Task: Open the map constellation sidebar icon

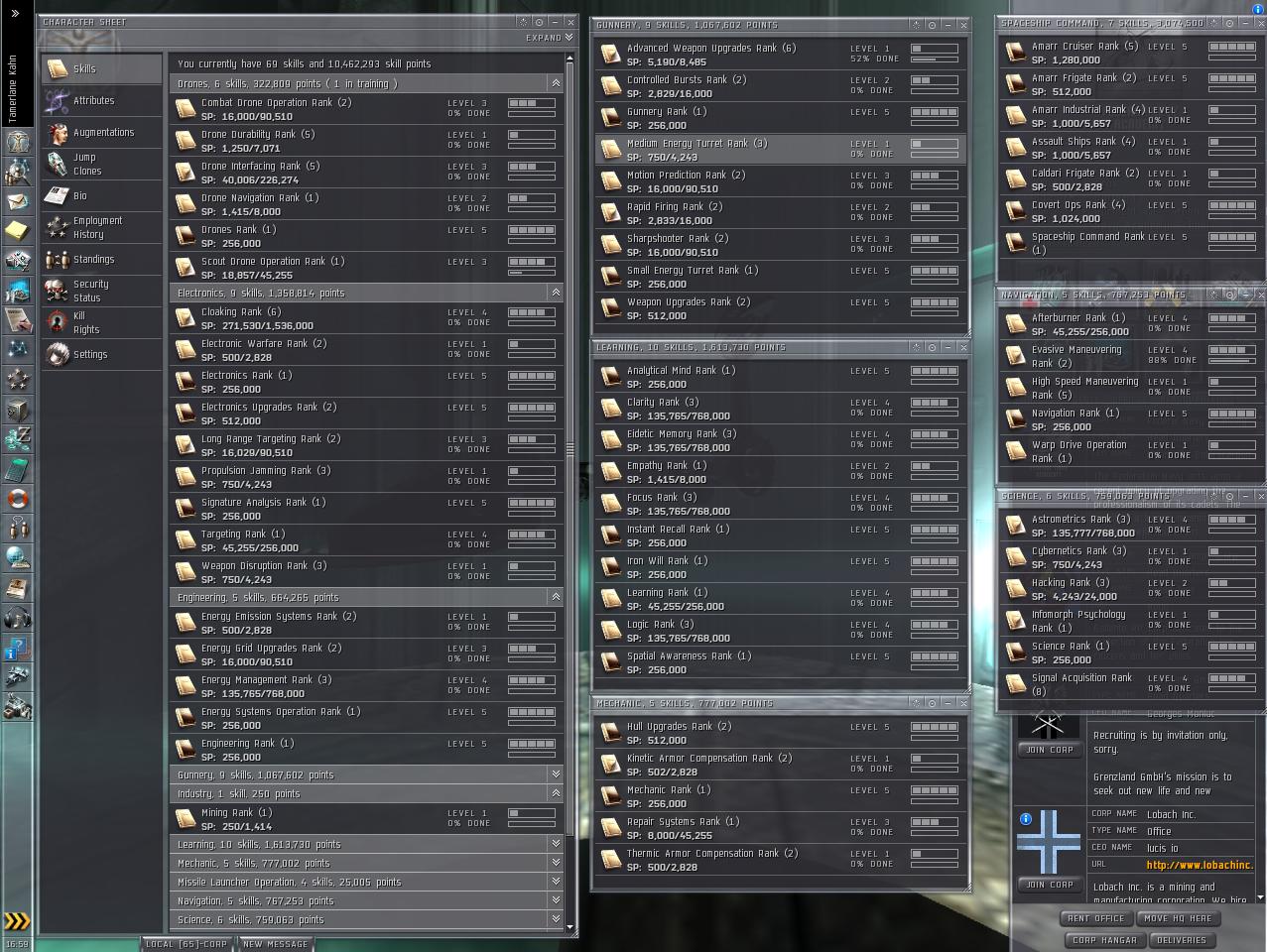Action: [x=17, y=350]
